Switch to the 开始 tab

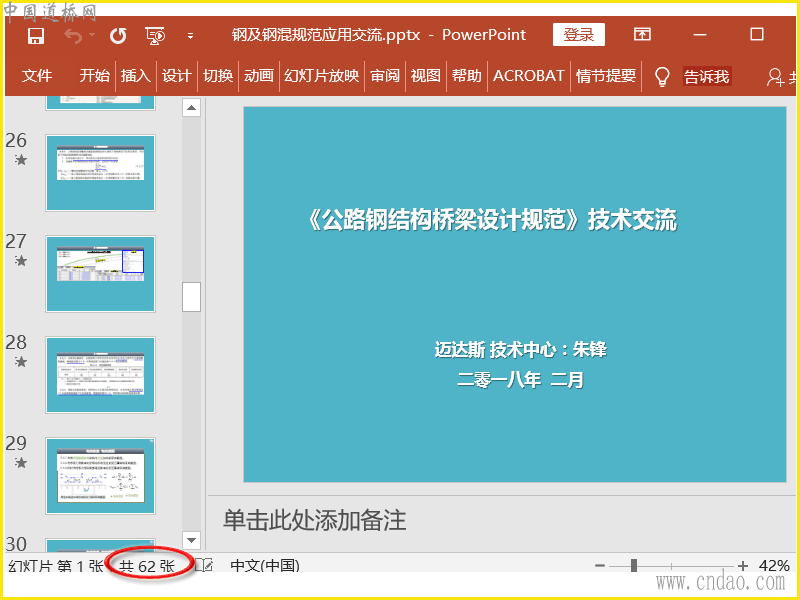coord(95,76)
